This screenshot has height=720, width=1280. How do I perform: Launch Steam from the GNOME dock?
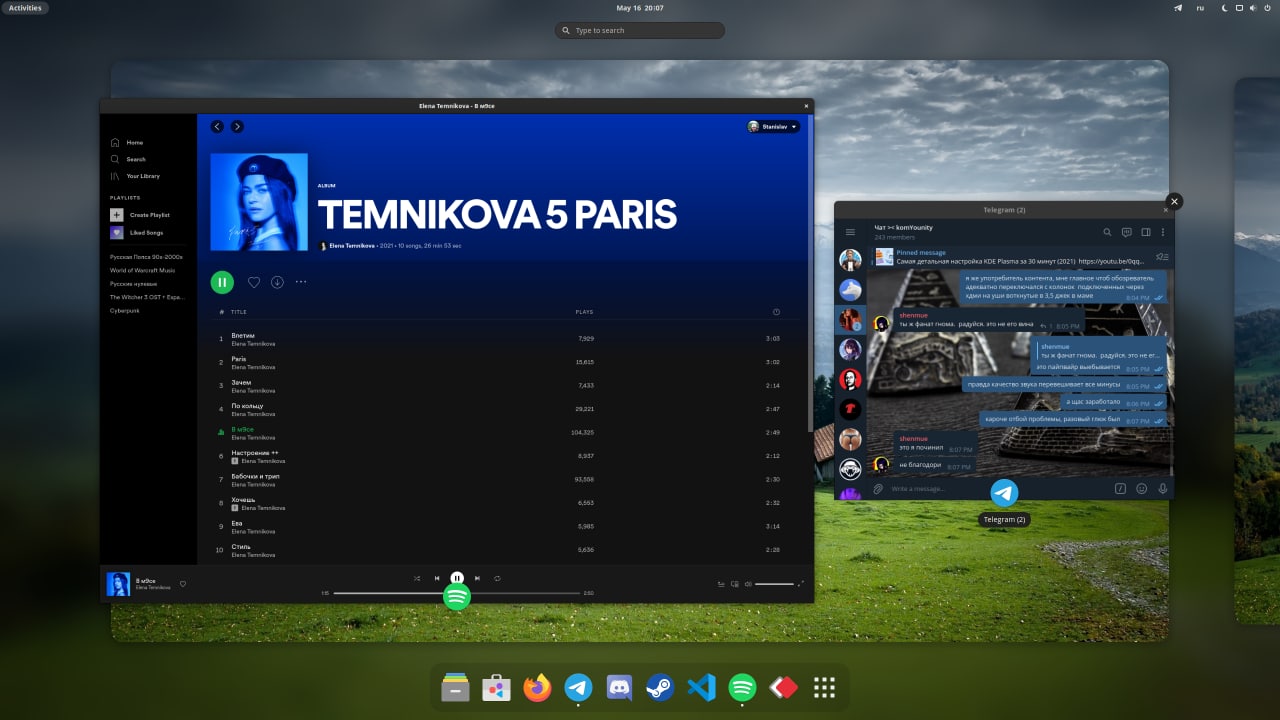[x=660, y=687]
